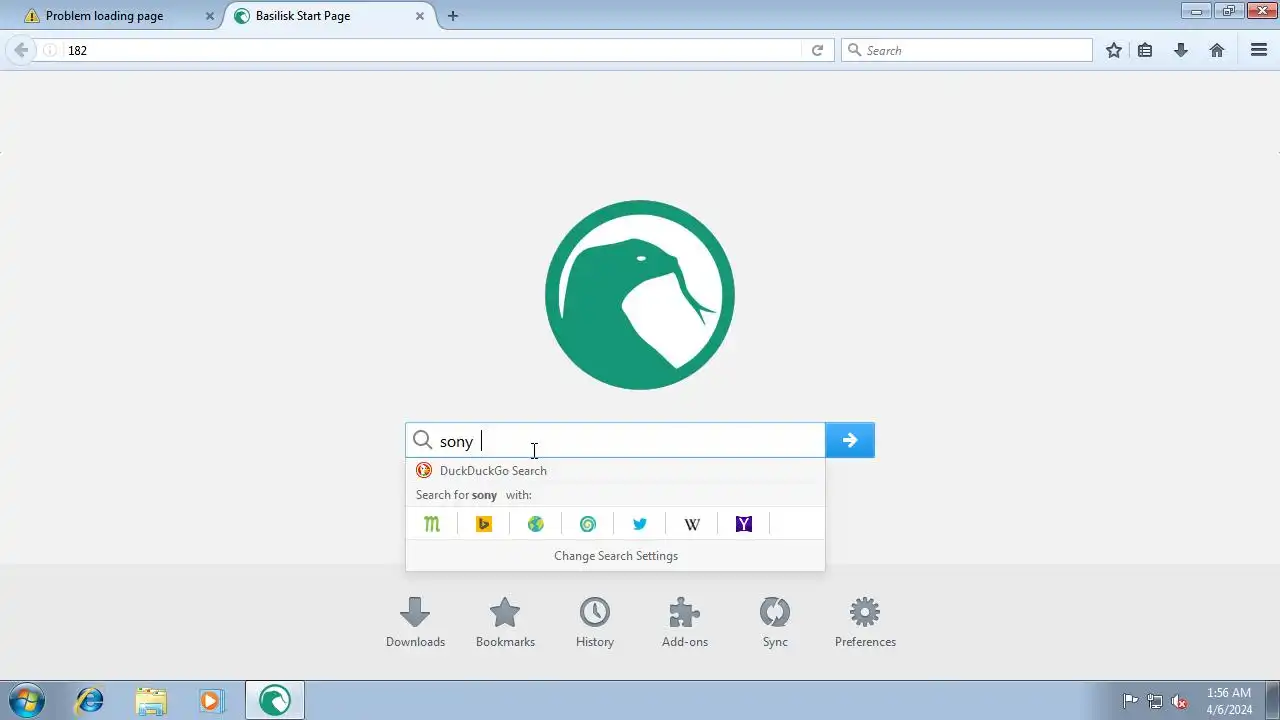This screenshot has width=1280, height=720.
Task: Open the site identity info icon
Action: click(x=50, y=50)
